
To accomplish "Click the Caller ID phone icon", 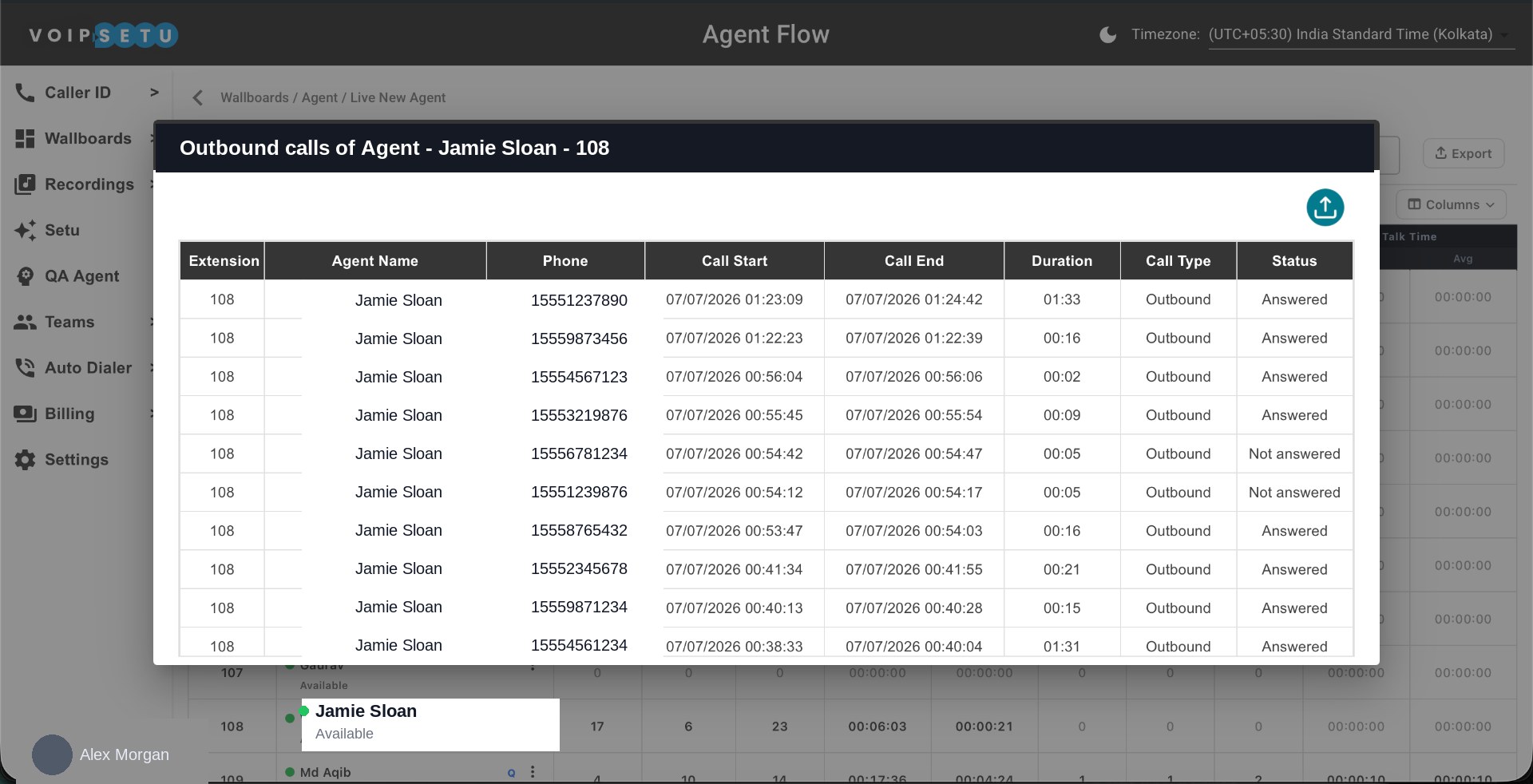I will point(25,93).
